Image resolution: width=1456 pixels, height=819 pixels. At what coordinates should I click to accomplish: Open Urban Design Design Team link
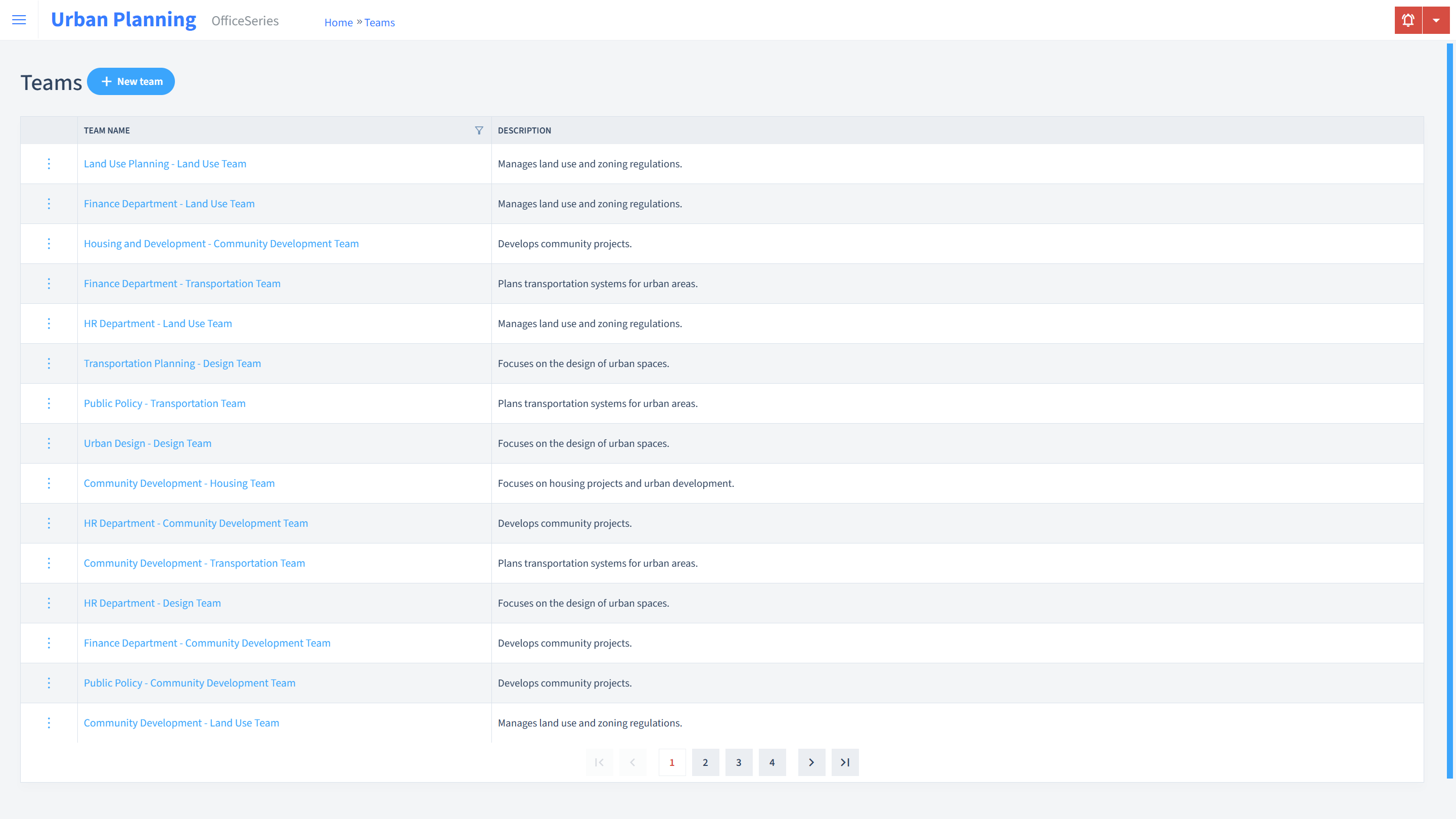point(148,443)
